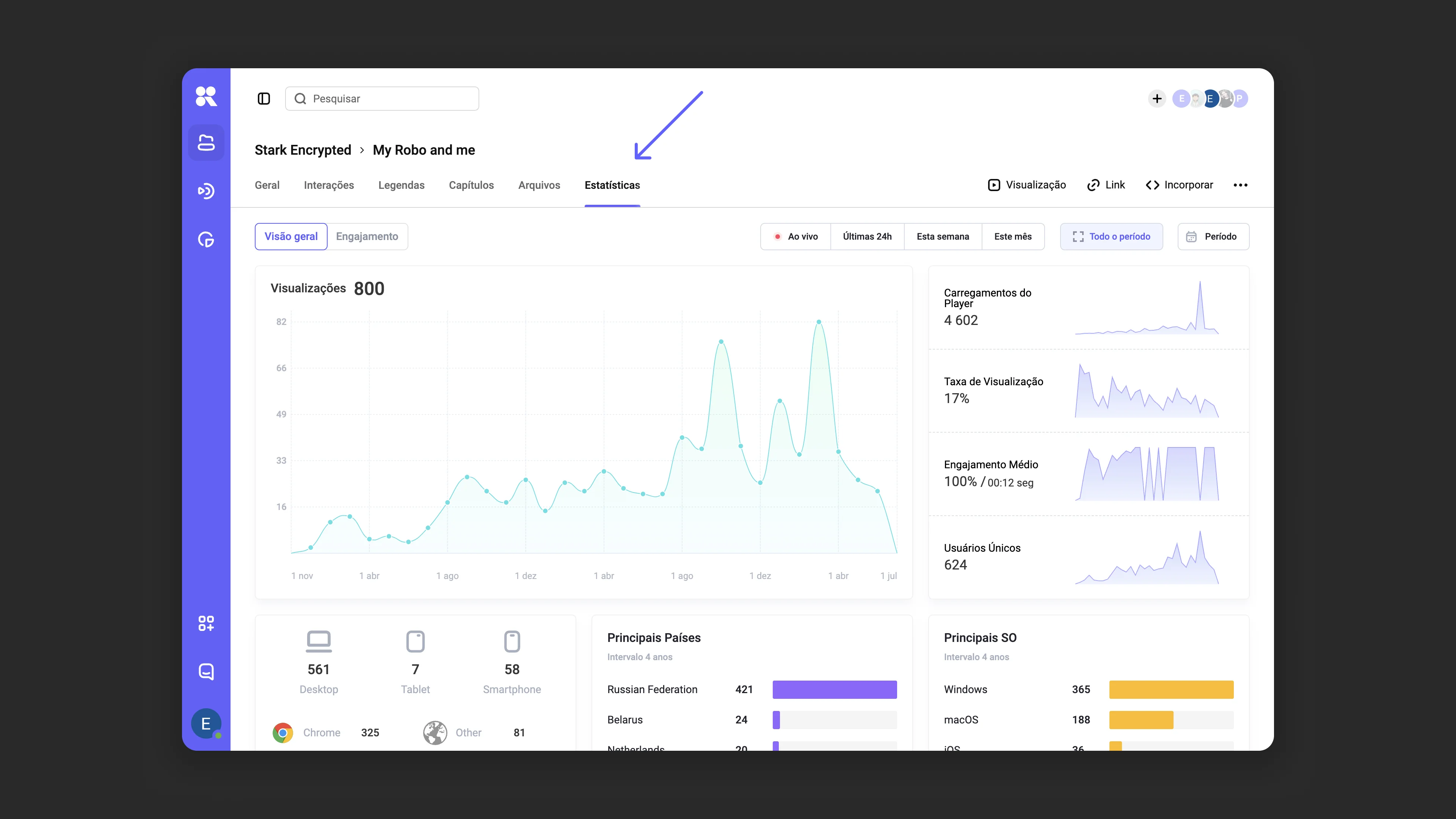Click the Usuários Únicos sparkline
The image size is (1456, 819).
1147,557
